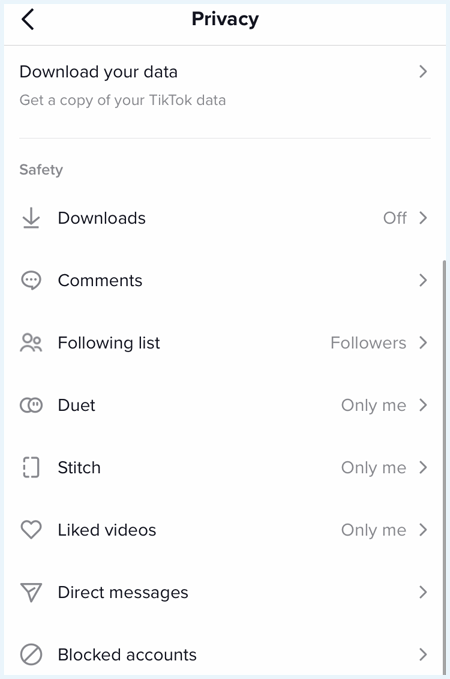The height and width of the screenshot is (679, 450).
Task: Open the Blocked accounts list
Action: click(225, 654)
